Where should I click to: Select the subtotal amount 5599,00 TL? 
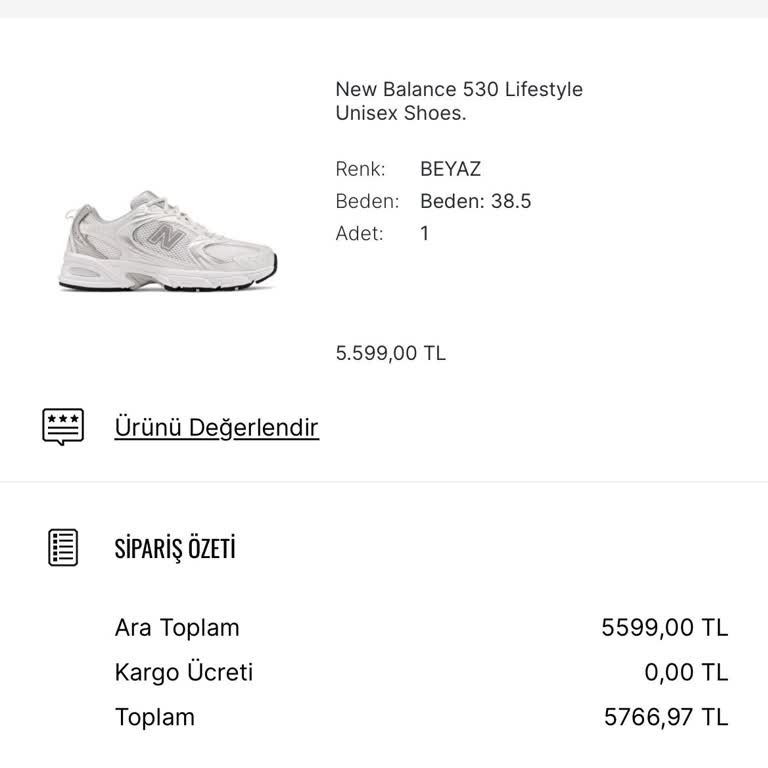click(664, 628)
